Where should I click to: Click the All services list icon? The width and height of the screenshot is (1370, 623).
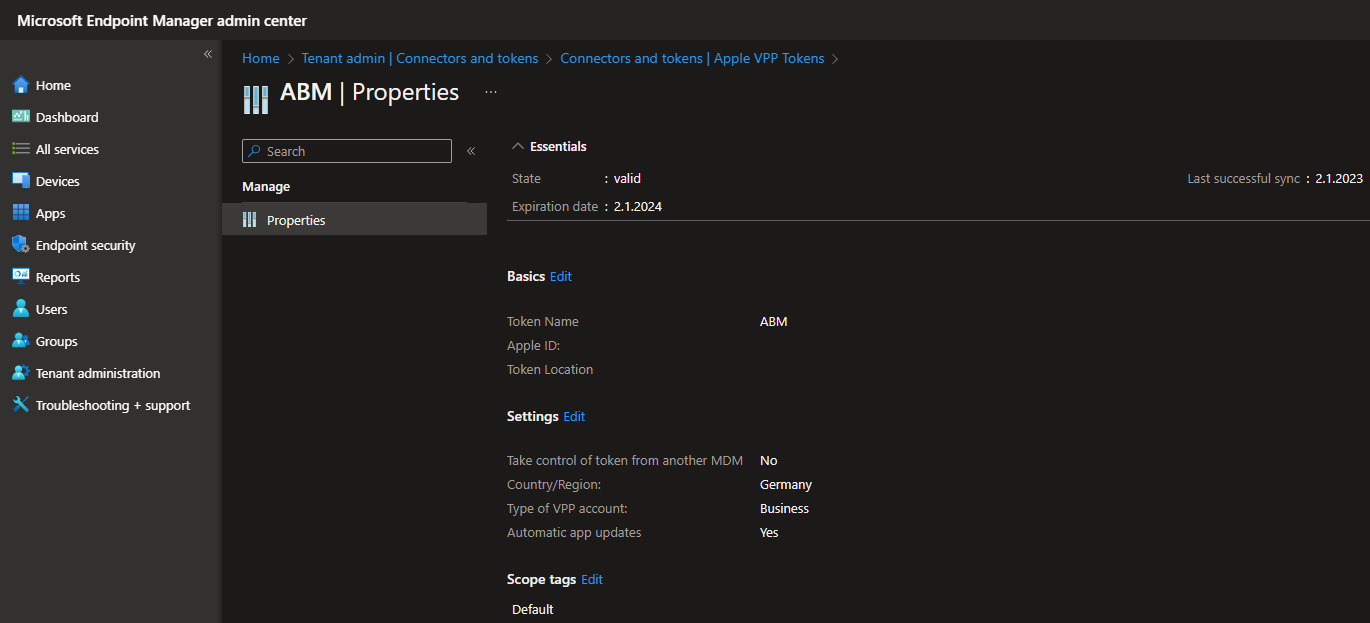point(20,149)
